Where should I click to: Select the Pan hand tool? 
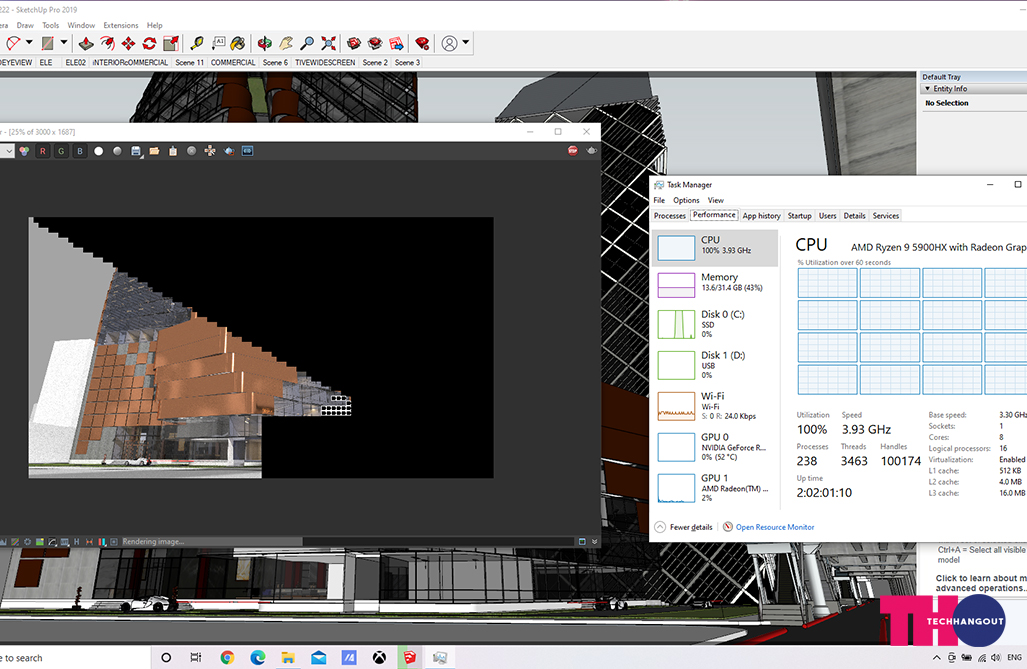click(x=286, y=44)
